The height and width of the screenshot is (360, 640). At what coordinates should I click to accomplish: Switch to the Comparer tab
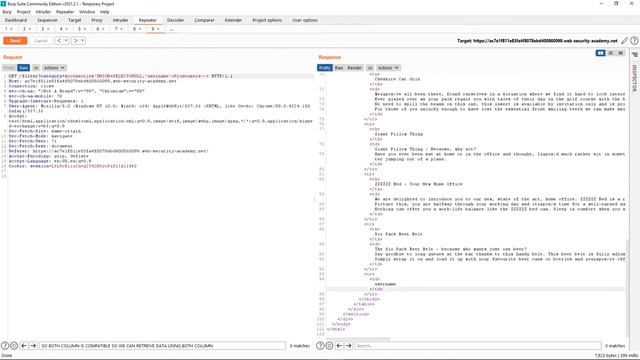coord(204,20)
